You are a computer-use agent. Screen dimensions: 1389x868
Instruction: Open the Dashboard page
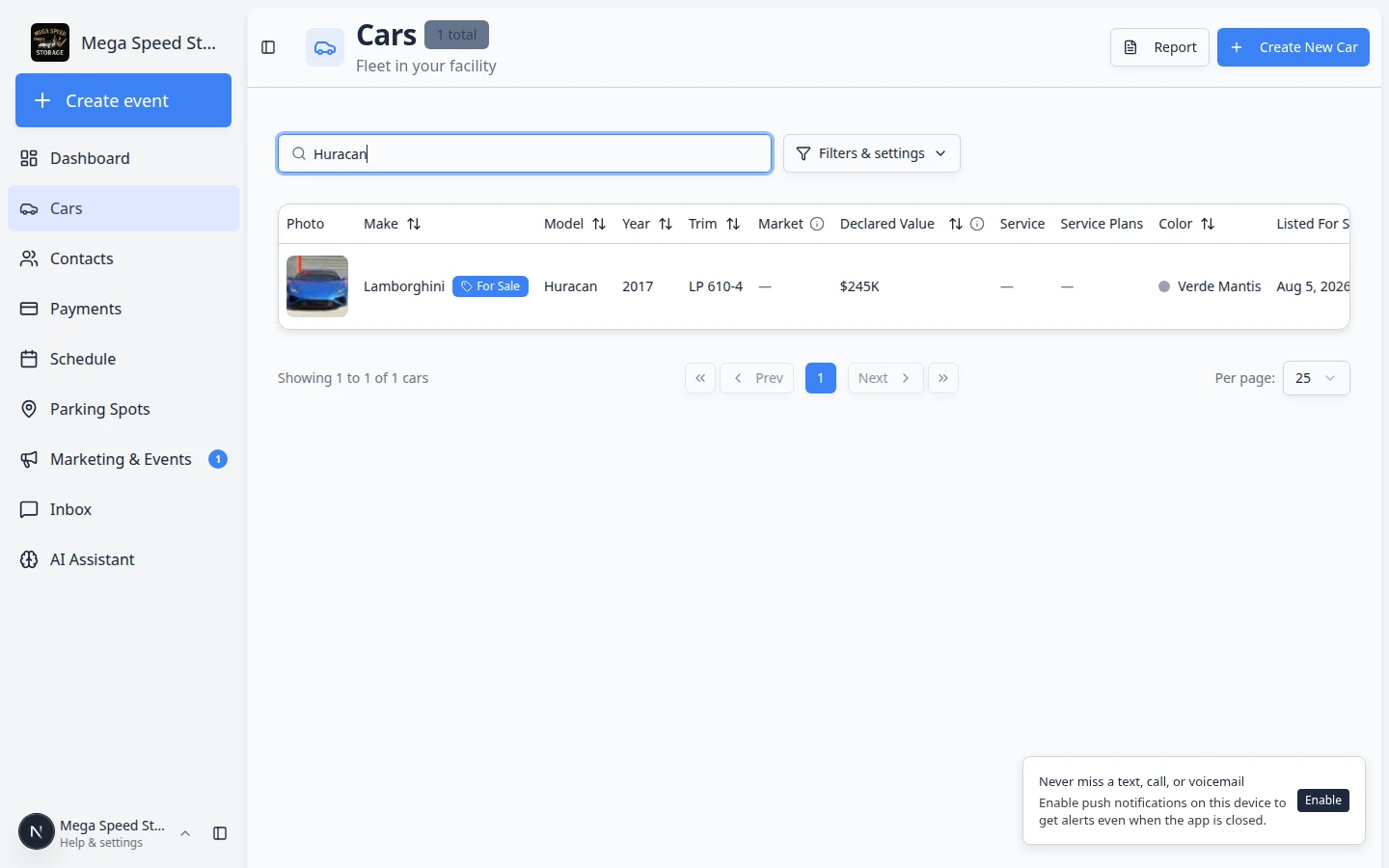[123, 158]
